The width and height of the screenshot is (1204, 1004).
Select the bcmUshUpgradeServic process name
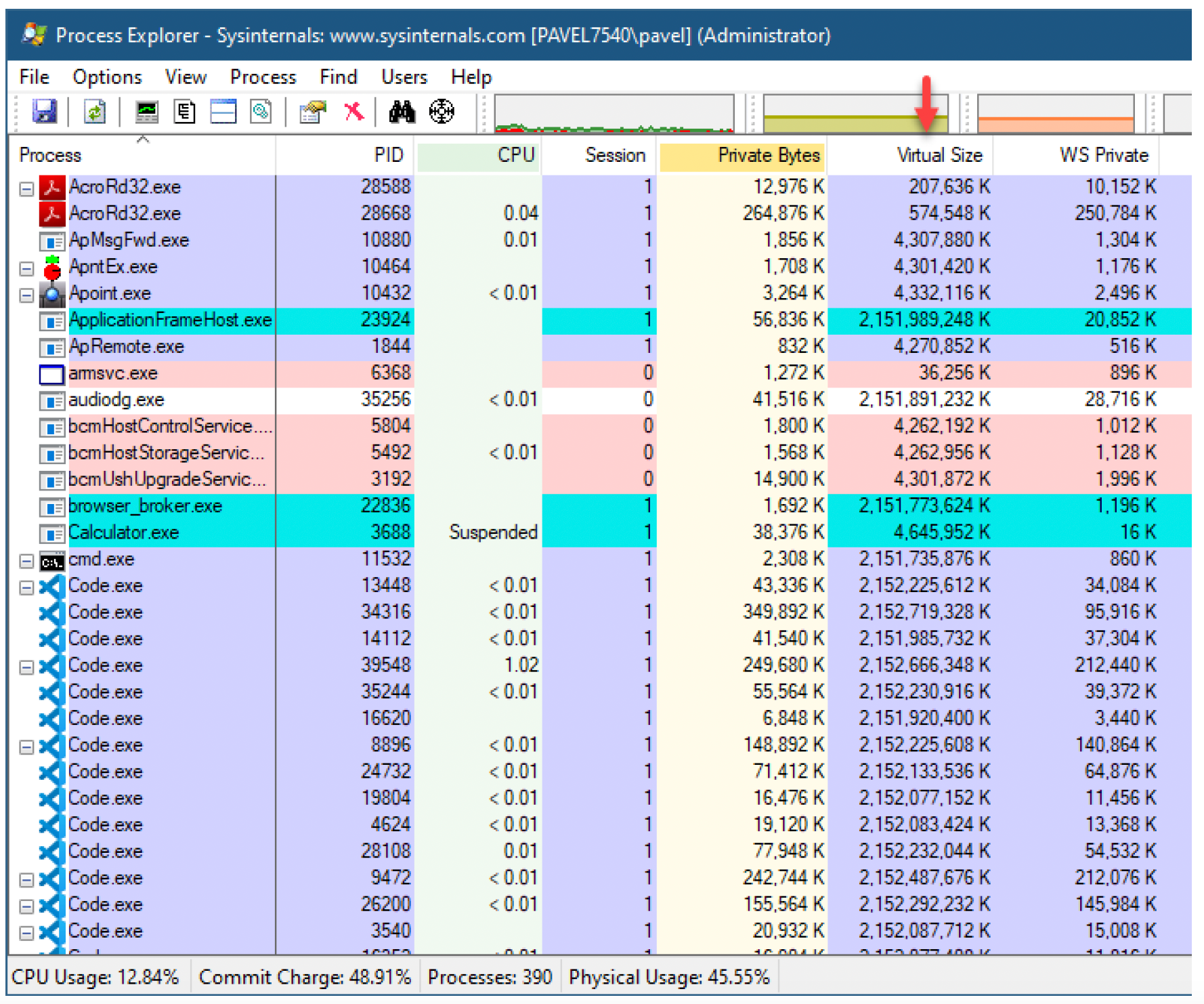pyautogui.click(x=167, y=480)
